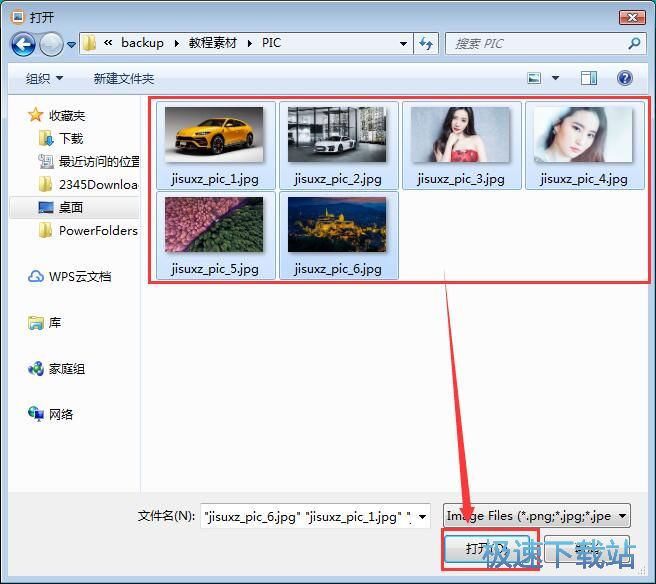Navigate to the backup folder in the path
The image size is (656, 584).
[142, 43]
